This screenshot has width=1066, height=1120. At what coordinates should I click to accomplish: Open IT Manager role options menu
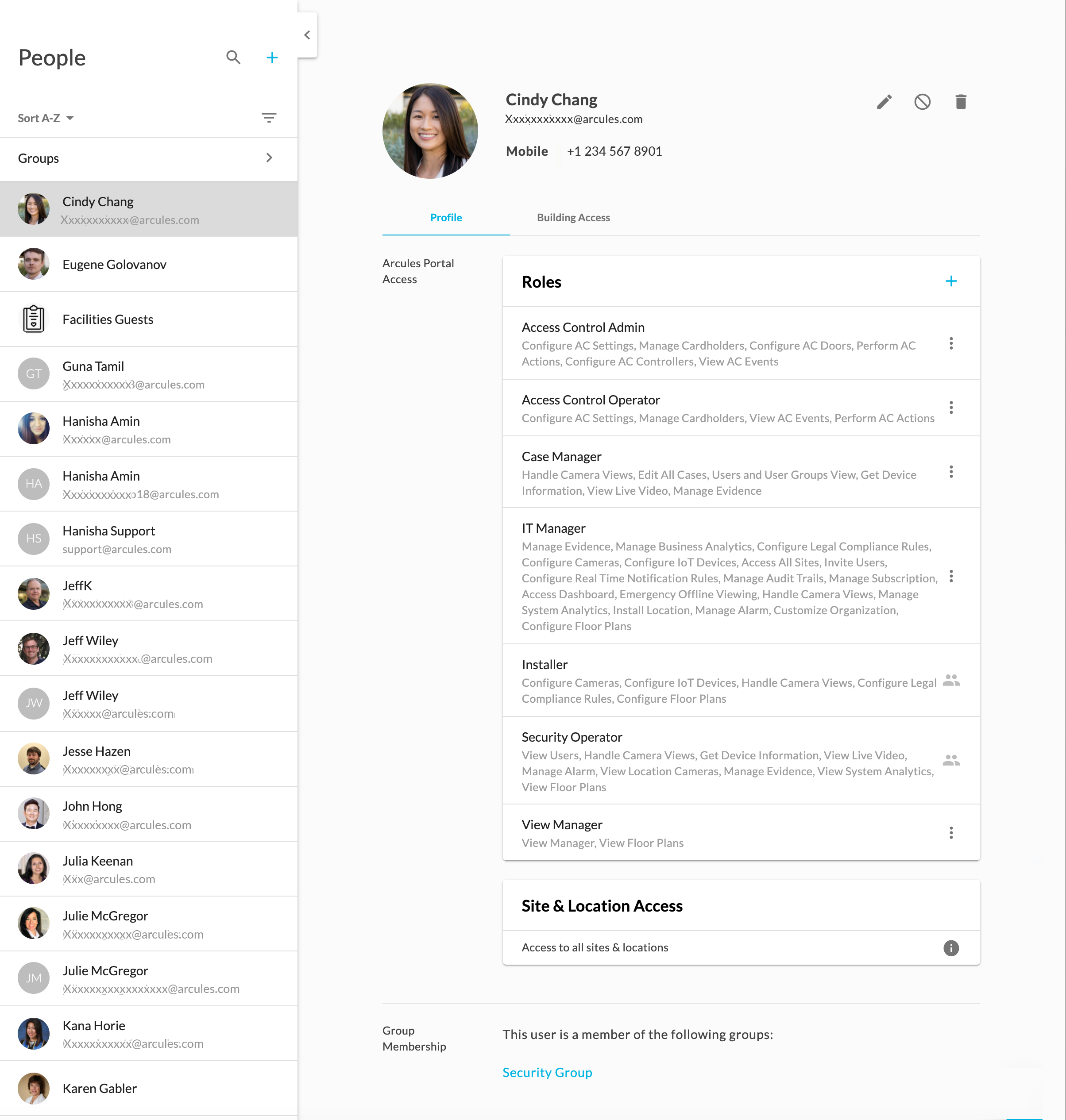950,577
